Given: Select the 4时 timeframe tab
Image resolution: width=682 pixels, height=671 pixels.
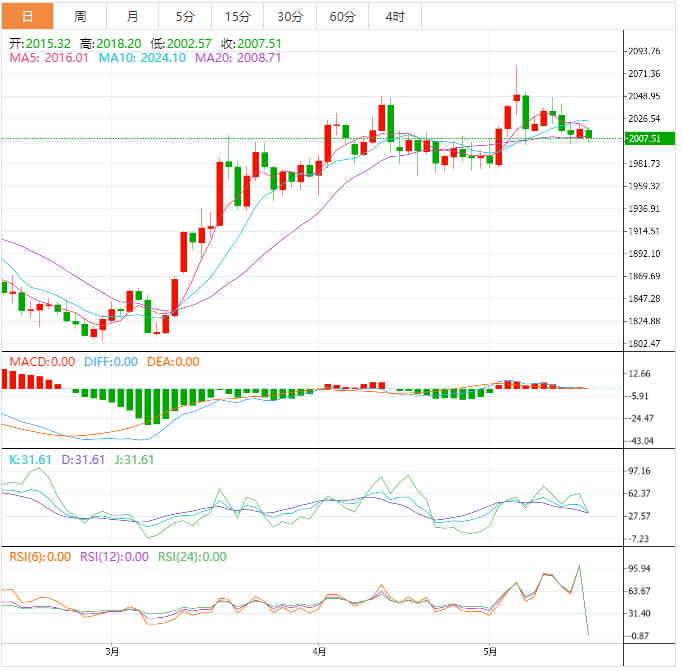Looking at the screenshot, I should pos(394,16).
